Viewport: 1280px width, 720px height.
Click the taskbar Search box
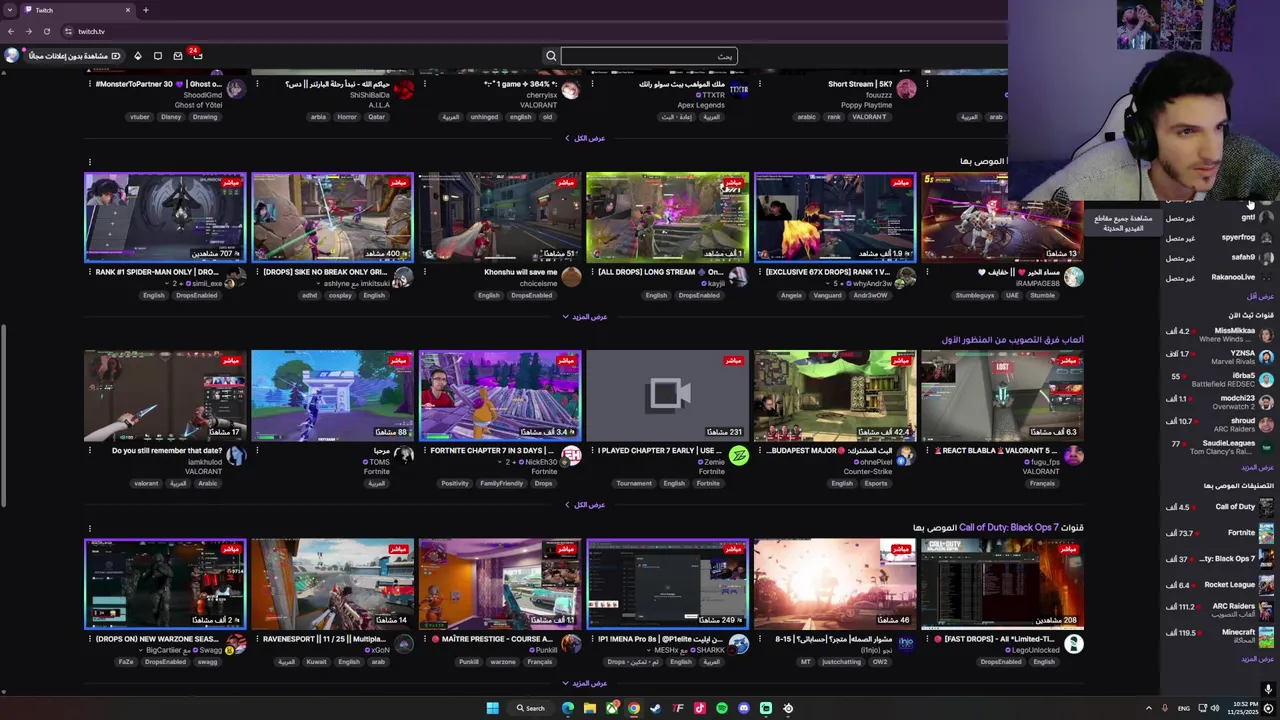[531, 708]
